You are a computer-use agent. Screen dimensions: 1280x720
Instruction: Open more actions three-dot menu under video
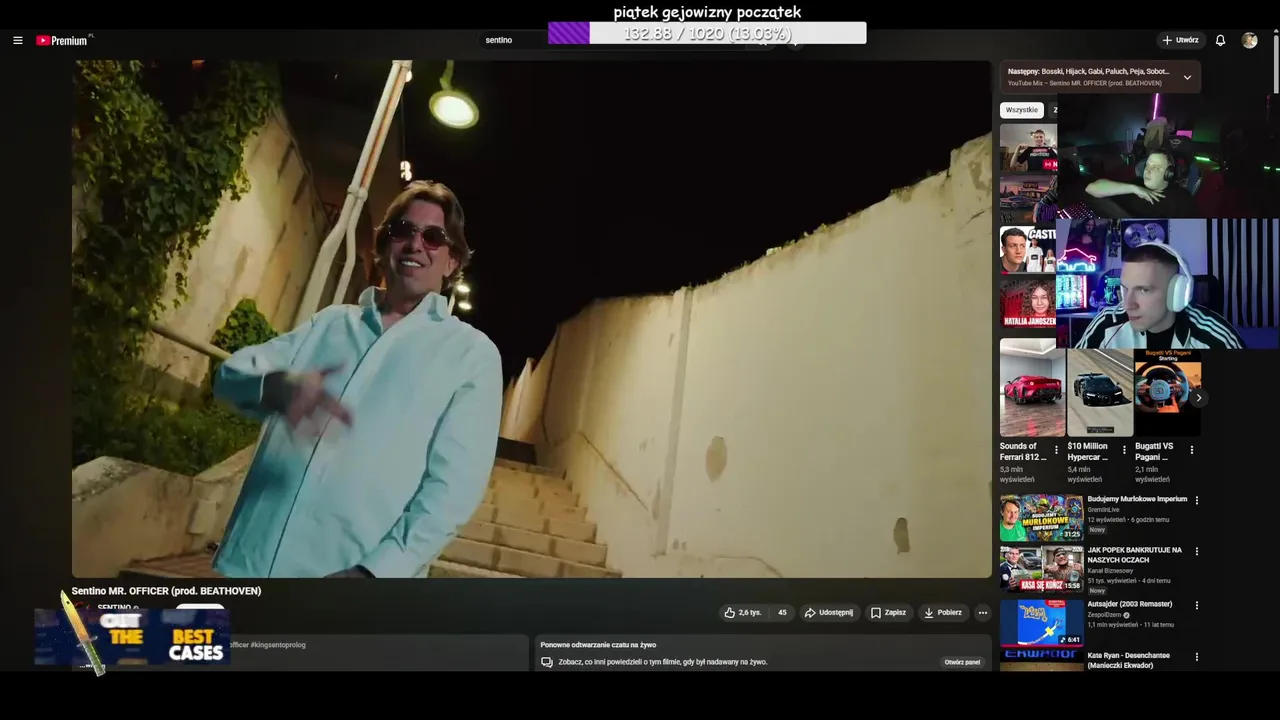(x=982, y=612)
